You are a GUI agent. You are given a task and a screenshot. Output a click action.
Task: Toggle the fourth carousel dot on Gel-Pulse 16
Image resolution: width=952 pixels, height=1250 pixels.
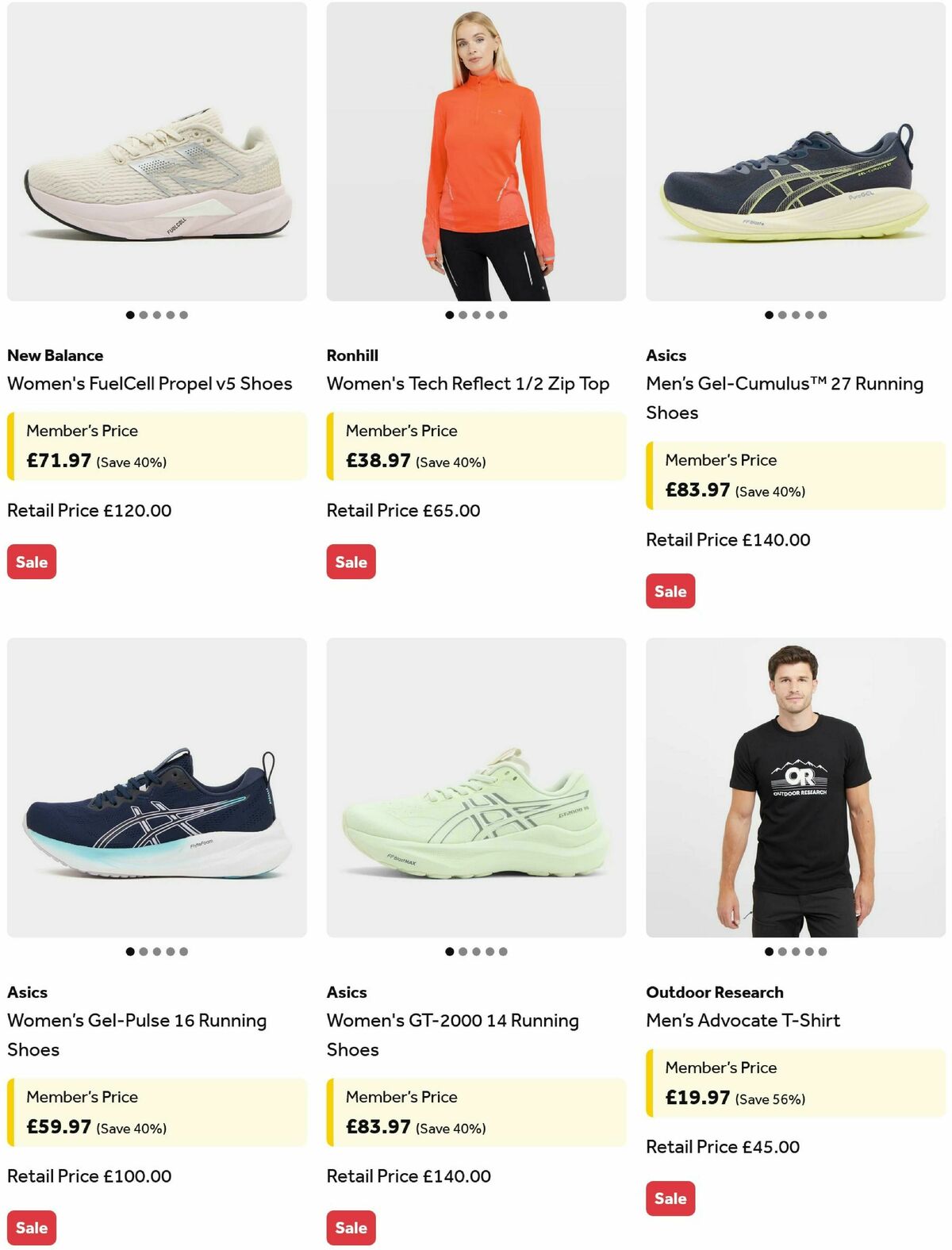pos(170,950)
